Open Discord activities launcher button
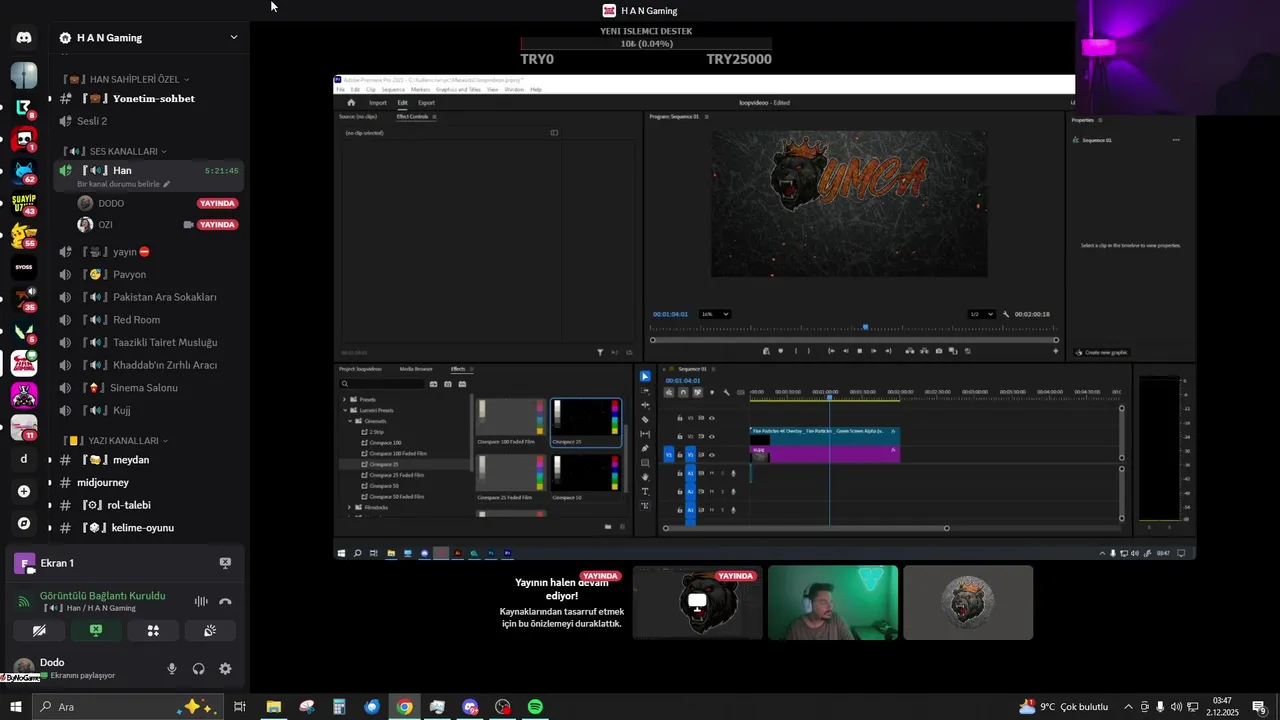This screenshot has width=1280, height=720. 153,631
